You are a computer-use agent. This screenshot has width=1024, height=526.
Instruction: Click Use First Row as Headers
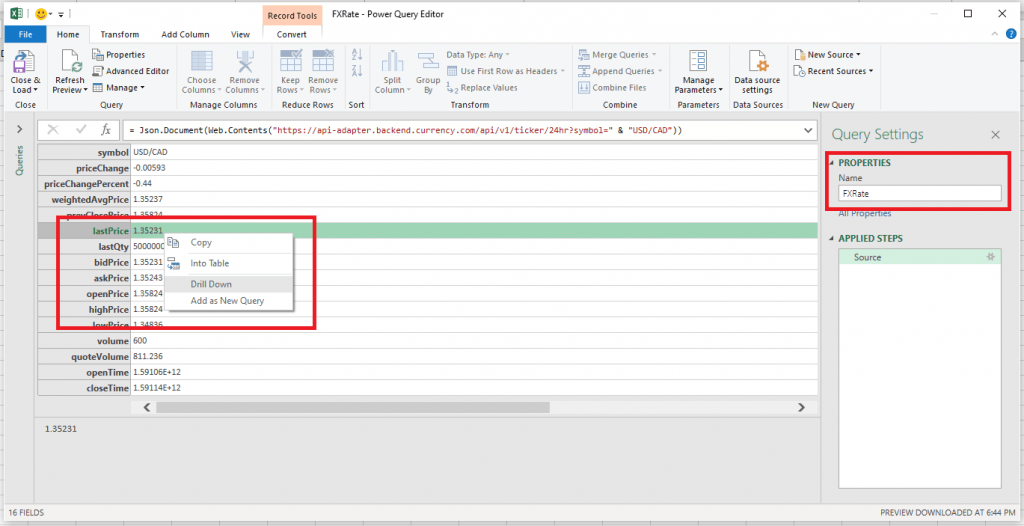[505, 71]
